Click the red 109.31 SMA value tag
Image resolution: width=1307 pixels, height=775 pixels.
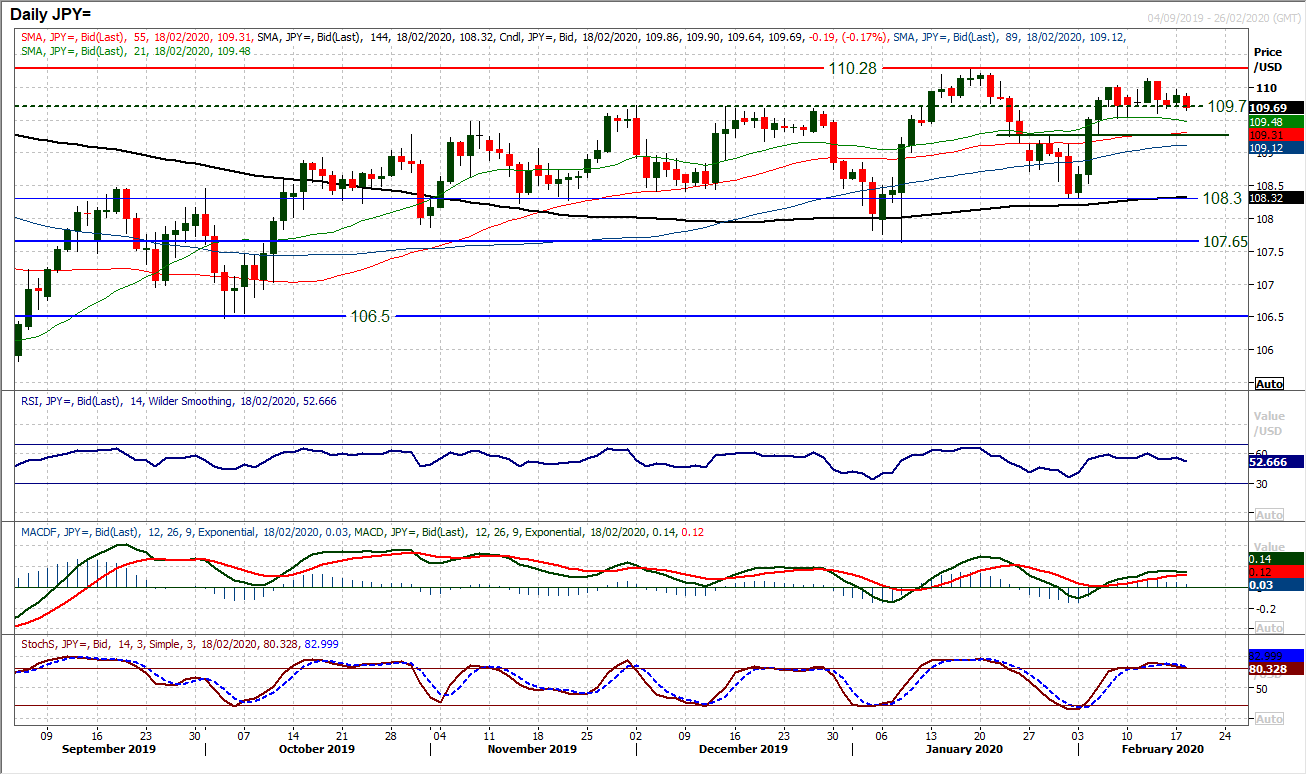[x=1277, y=134]
